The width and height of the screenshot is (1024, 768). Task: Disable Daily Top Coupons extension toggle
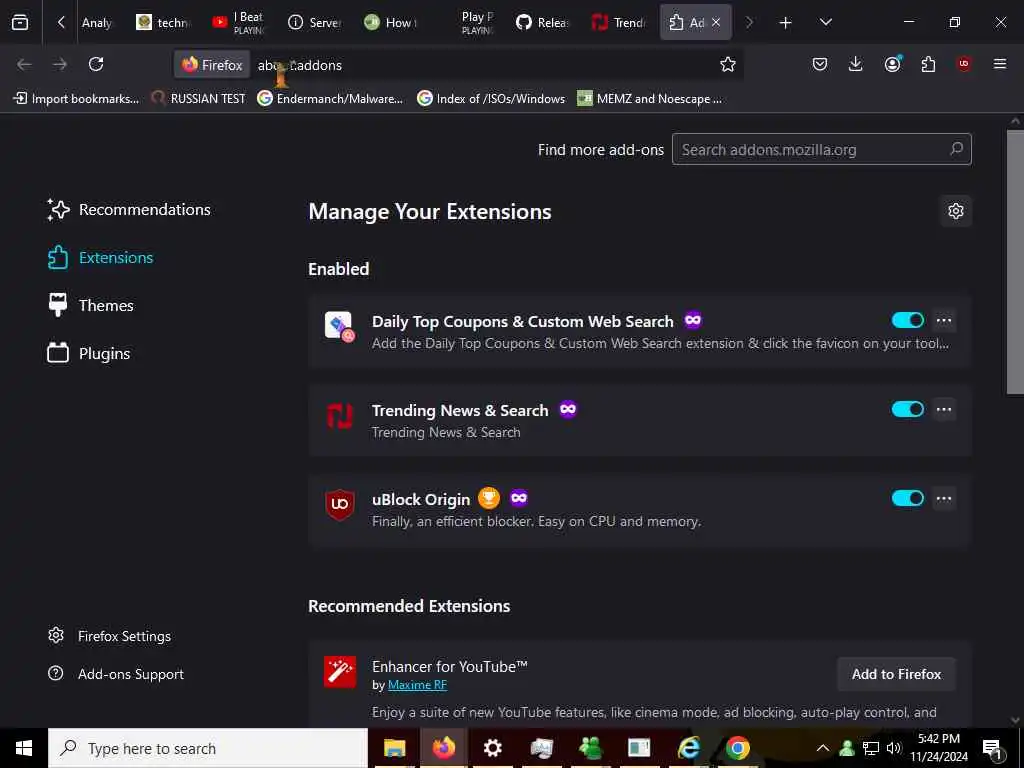pyautogui.click(x=908, y=320)
